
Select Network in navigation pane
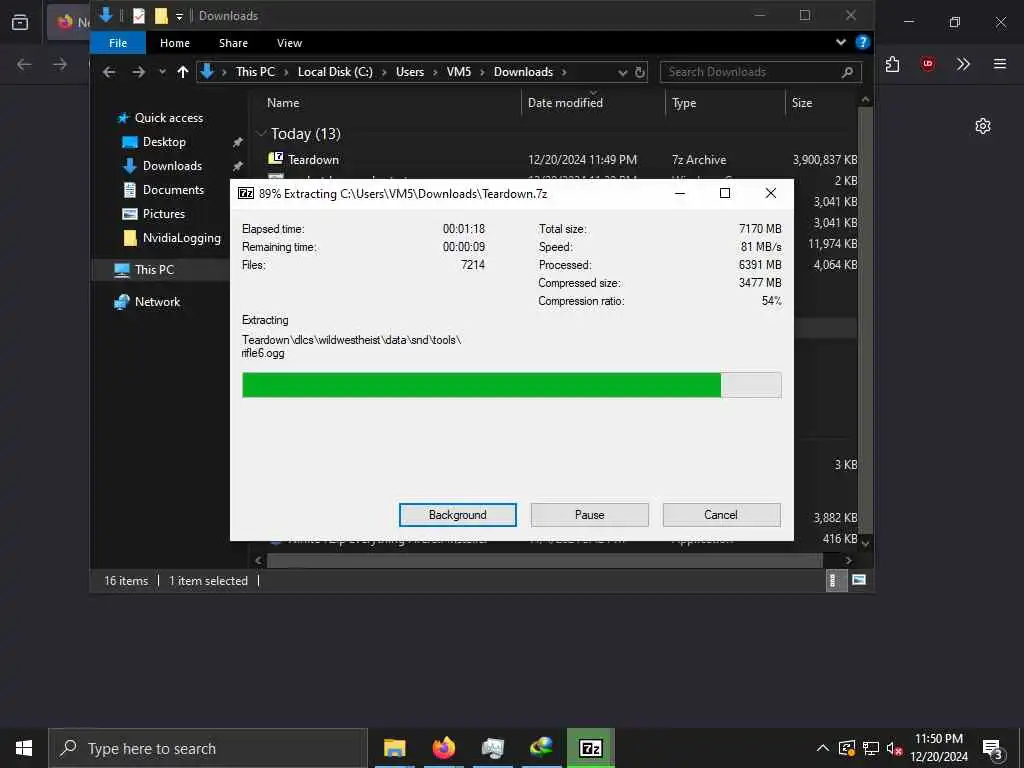tap(157, 302)
